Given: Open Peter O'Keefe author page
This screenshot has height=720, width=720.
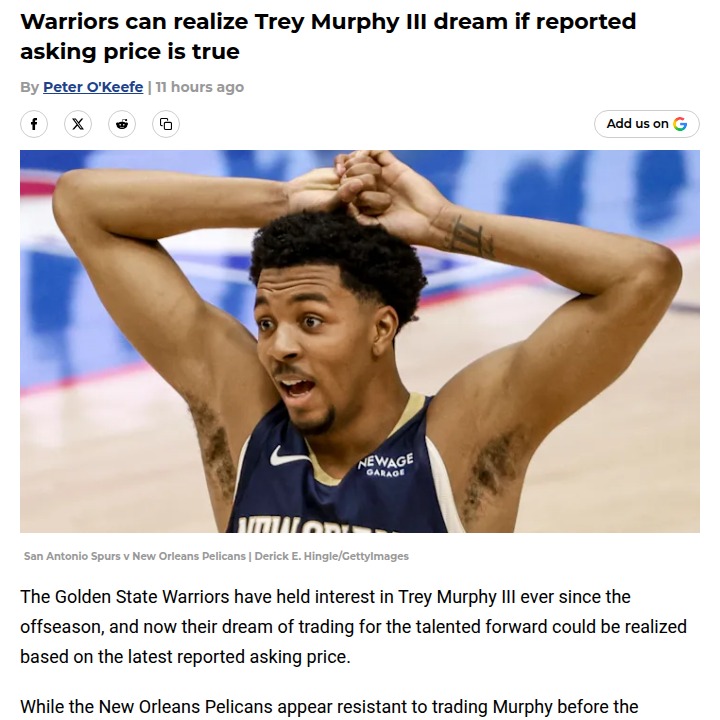Looking at the screenshot, I should (93, 87).
